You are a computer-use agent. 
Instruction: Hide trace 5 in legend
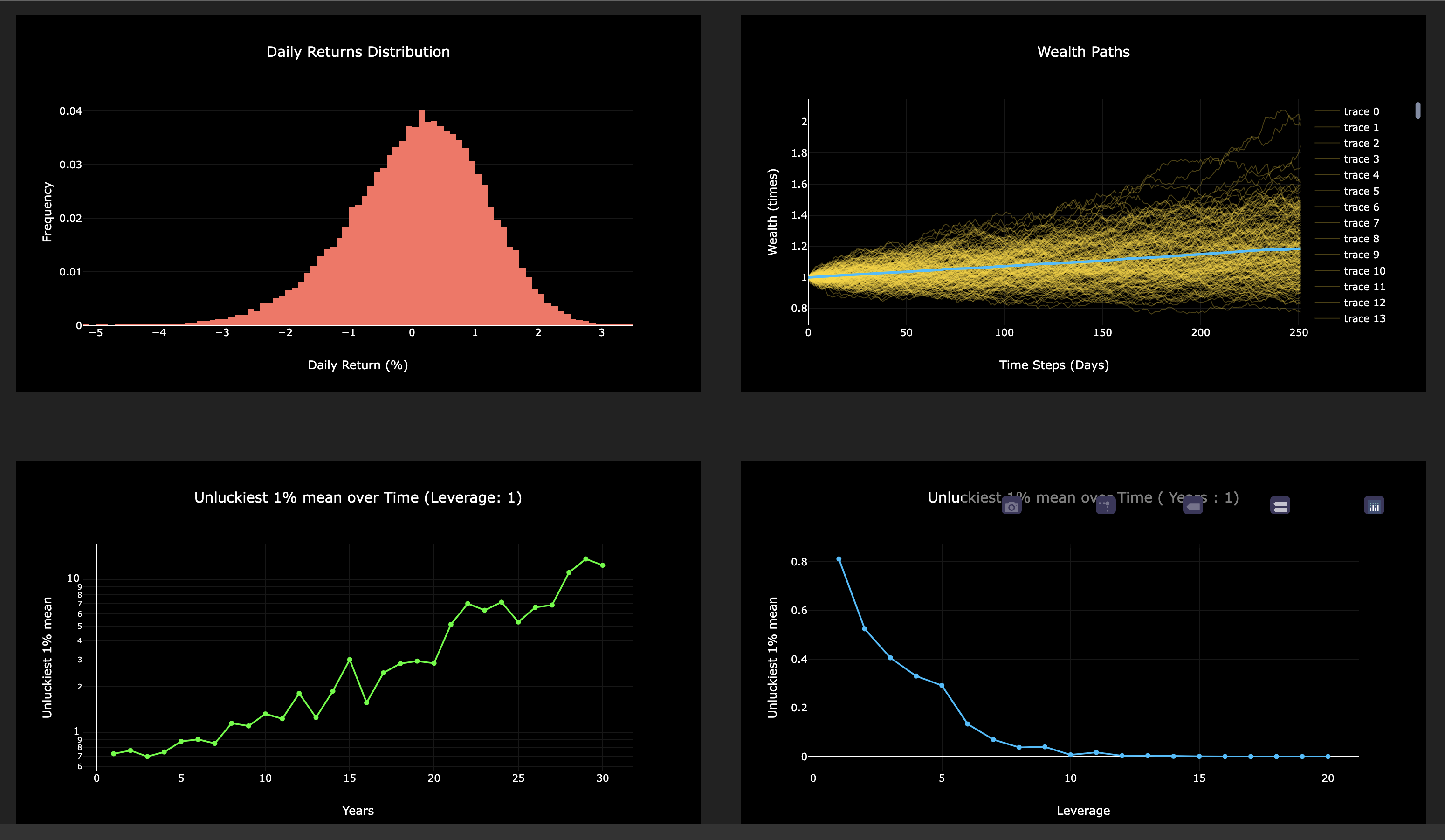[1361, 191]
